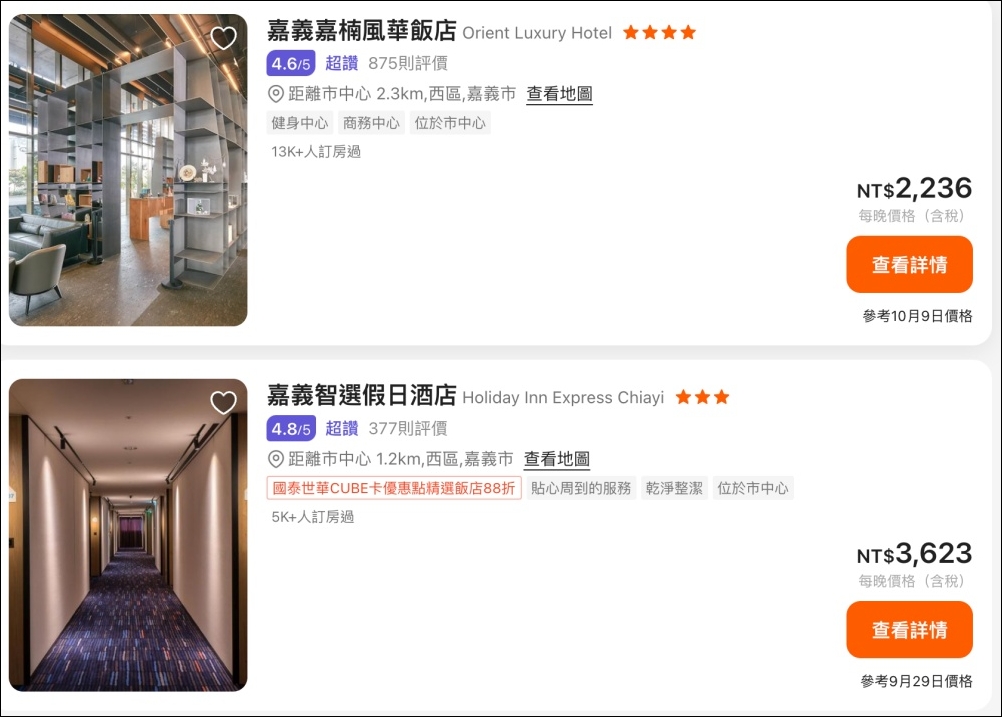Open Holiday Inn Express hallway photo
The width and height of the screenshot is (1002, 717).
(128, 535)
